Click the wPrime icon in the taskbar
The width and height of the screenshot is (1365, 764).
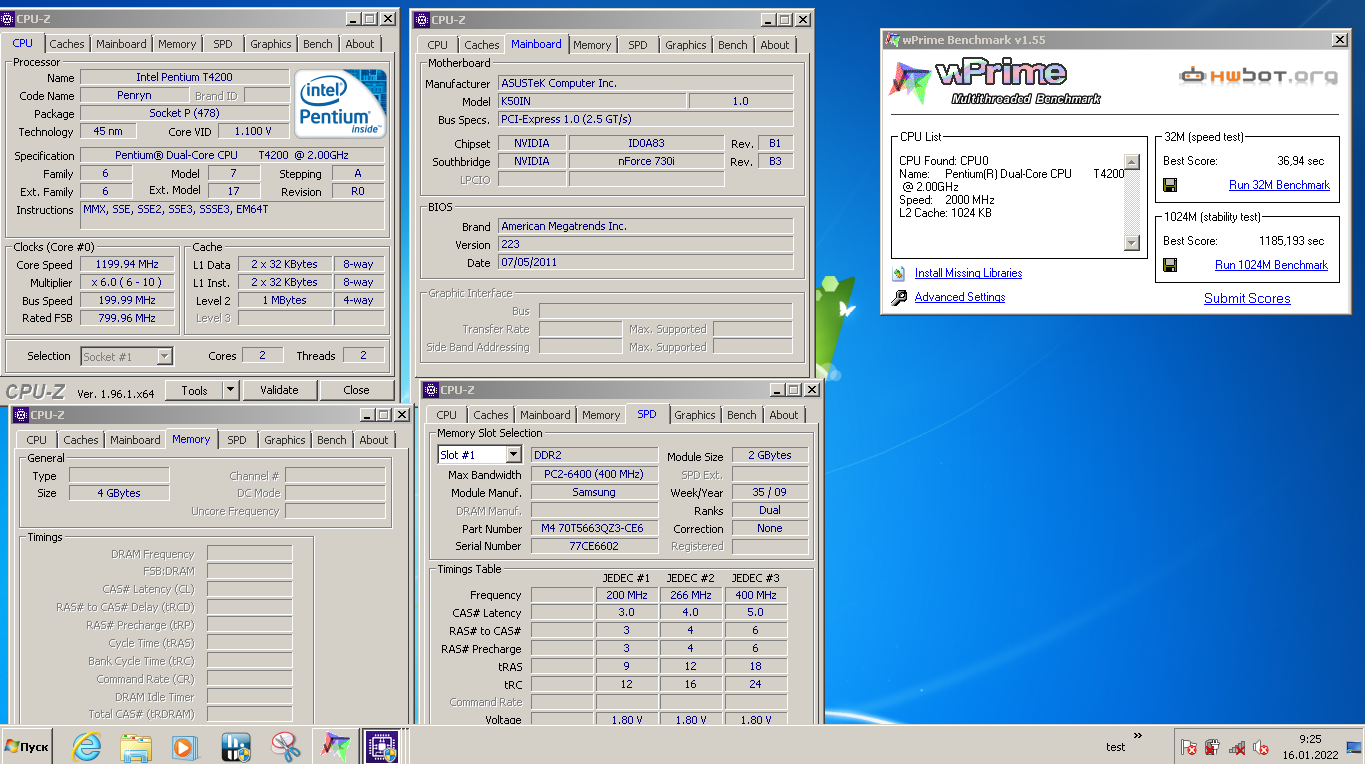point(334,746)
